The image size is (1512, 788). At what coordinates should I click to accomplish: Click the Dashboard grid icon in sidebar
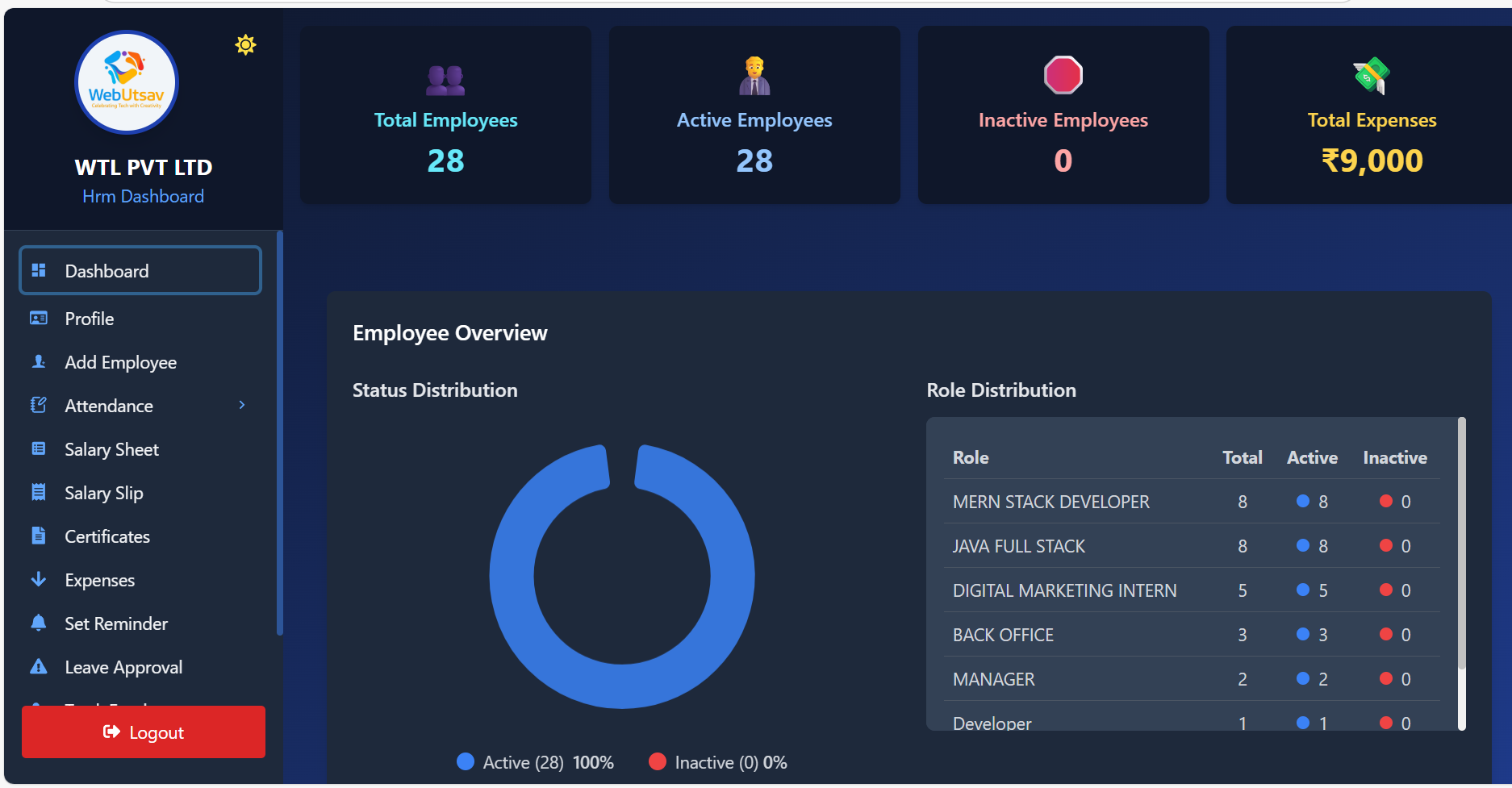click(39, 270)
